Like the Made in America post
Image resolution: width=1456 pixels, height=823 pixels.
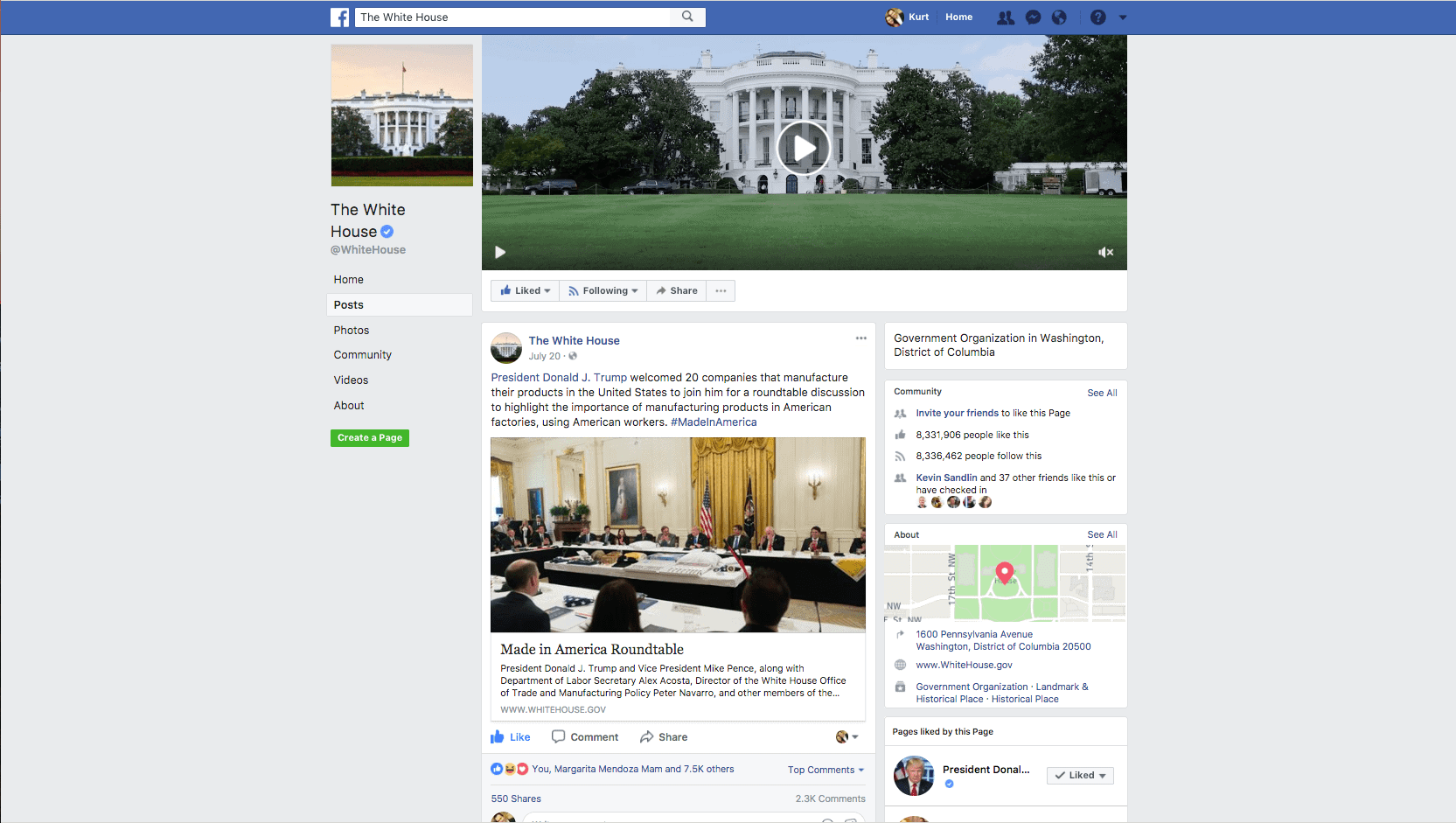coord(511,737)
